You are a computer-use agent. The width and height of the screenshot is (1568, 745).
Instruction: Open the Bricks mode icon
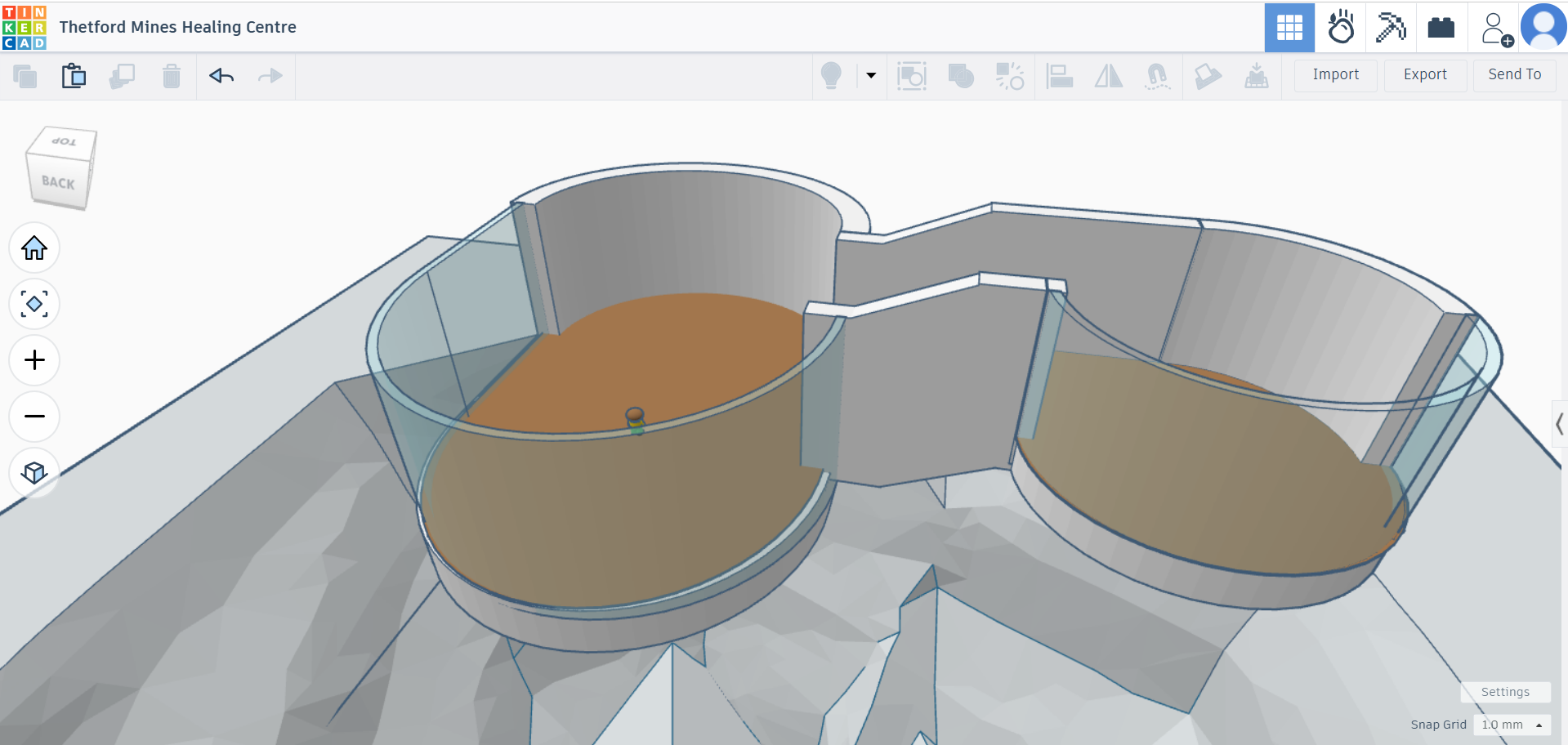coord(1441,27)
